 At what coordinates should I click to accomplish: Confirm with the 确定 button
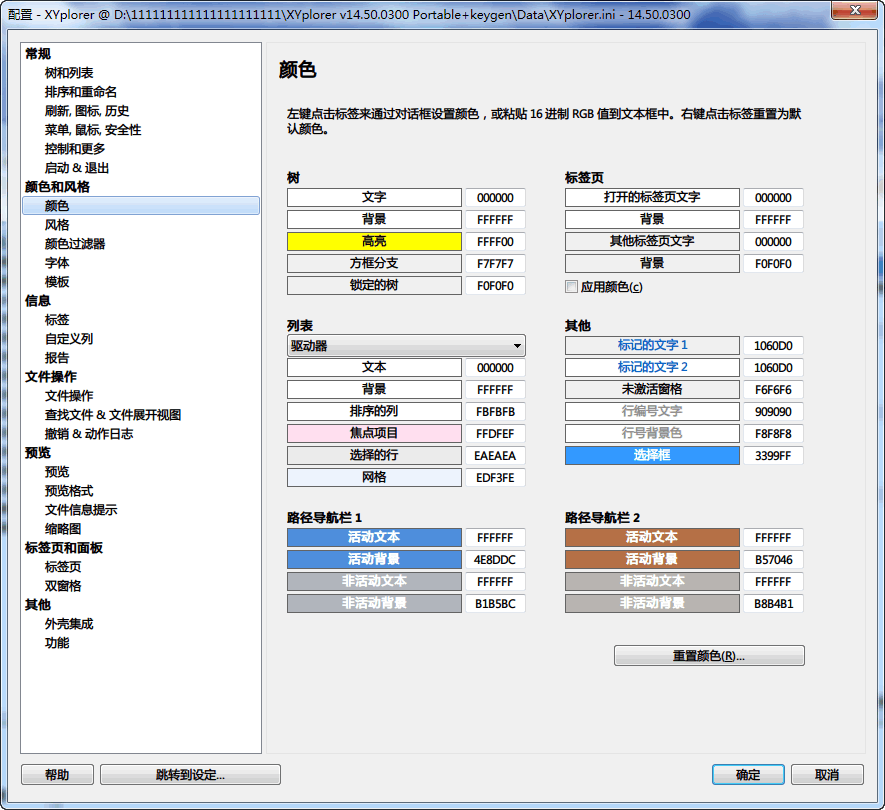point(748,774)
